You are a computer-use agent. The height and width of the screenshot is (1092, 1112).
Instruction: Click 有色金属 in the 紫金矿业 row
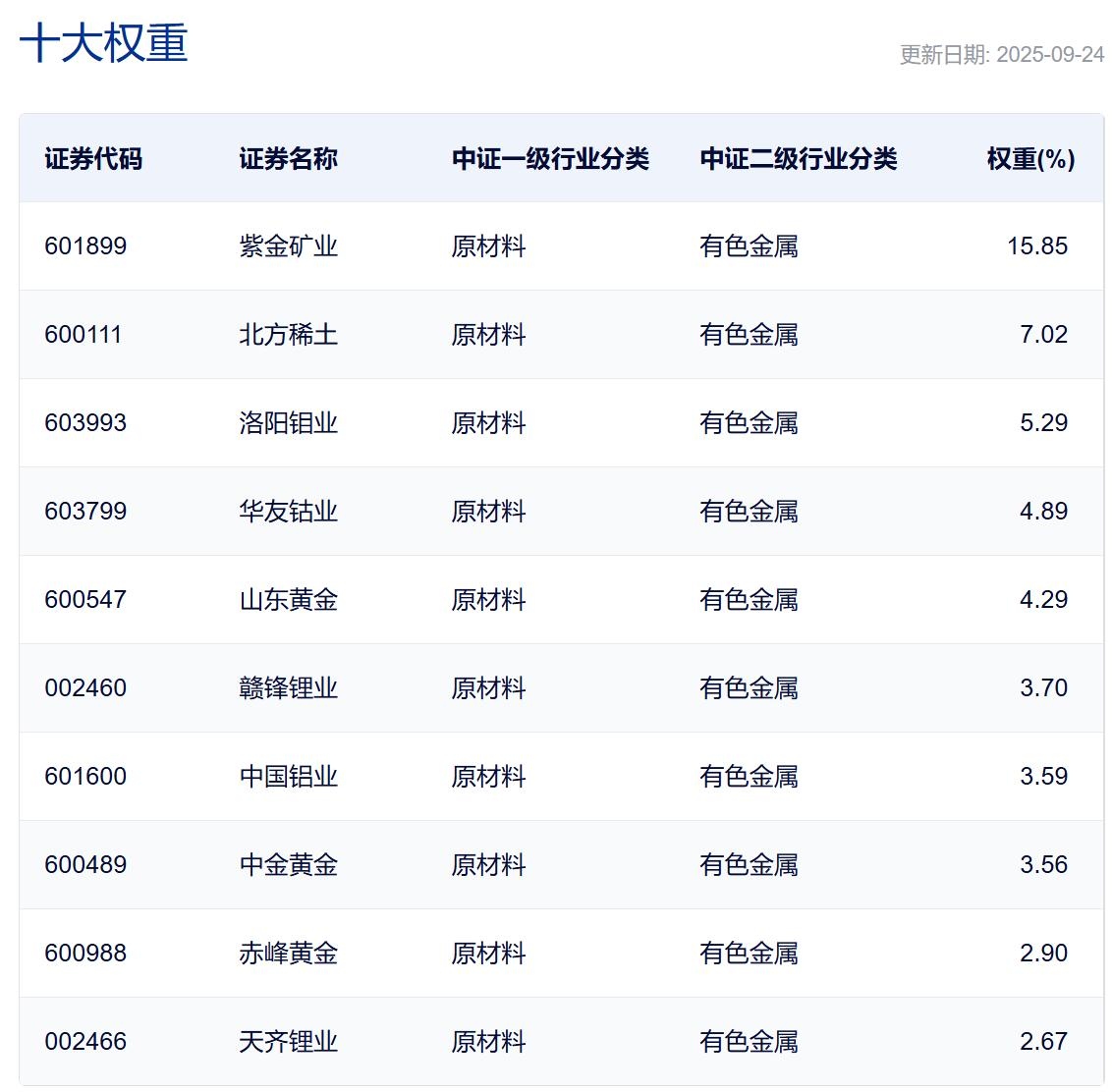click(x=749, y=246)
